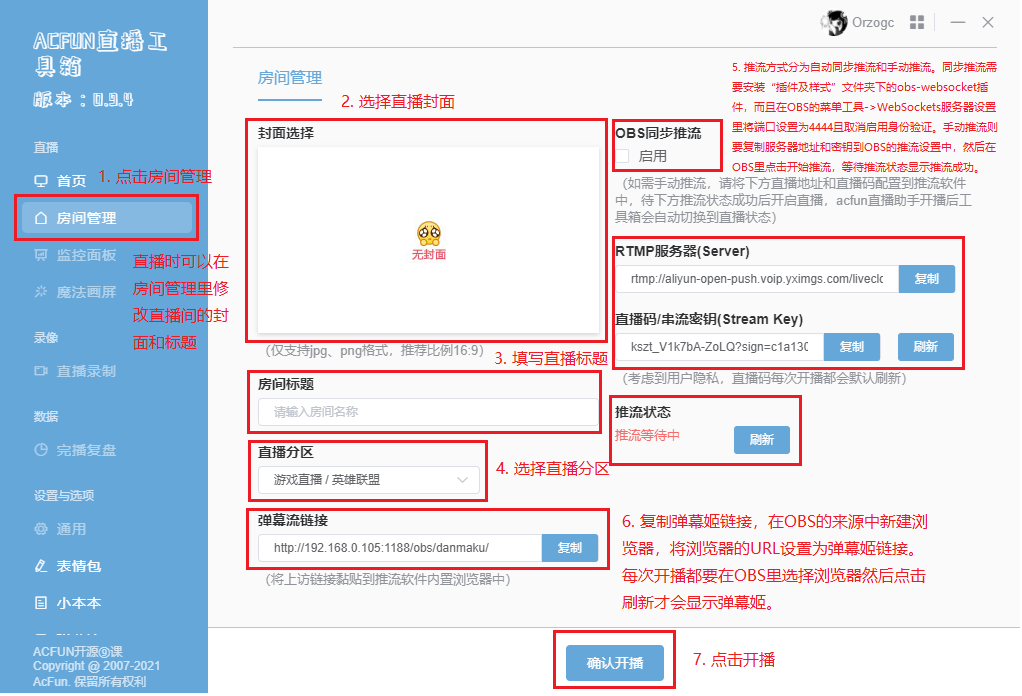Click the 无封面 emoji placeholder

click(429, 233)
